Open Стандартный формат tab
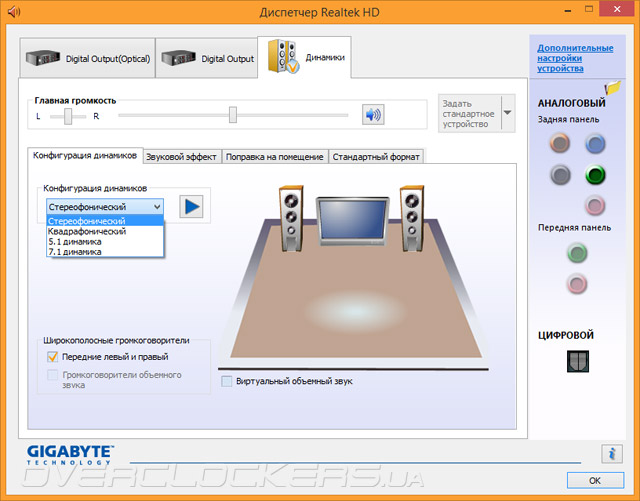 tap(376, 157)
